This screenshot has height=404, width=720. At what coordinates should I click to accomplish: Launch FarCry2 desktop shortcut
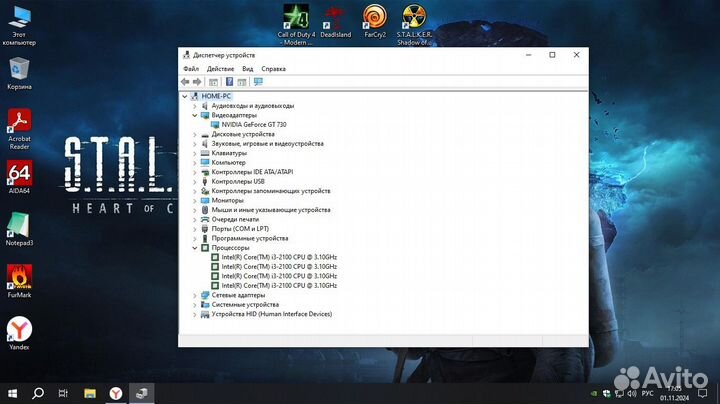[375, 21]
